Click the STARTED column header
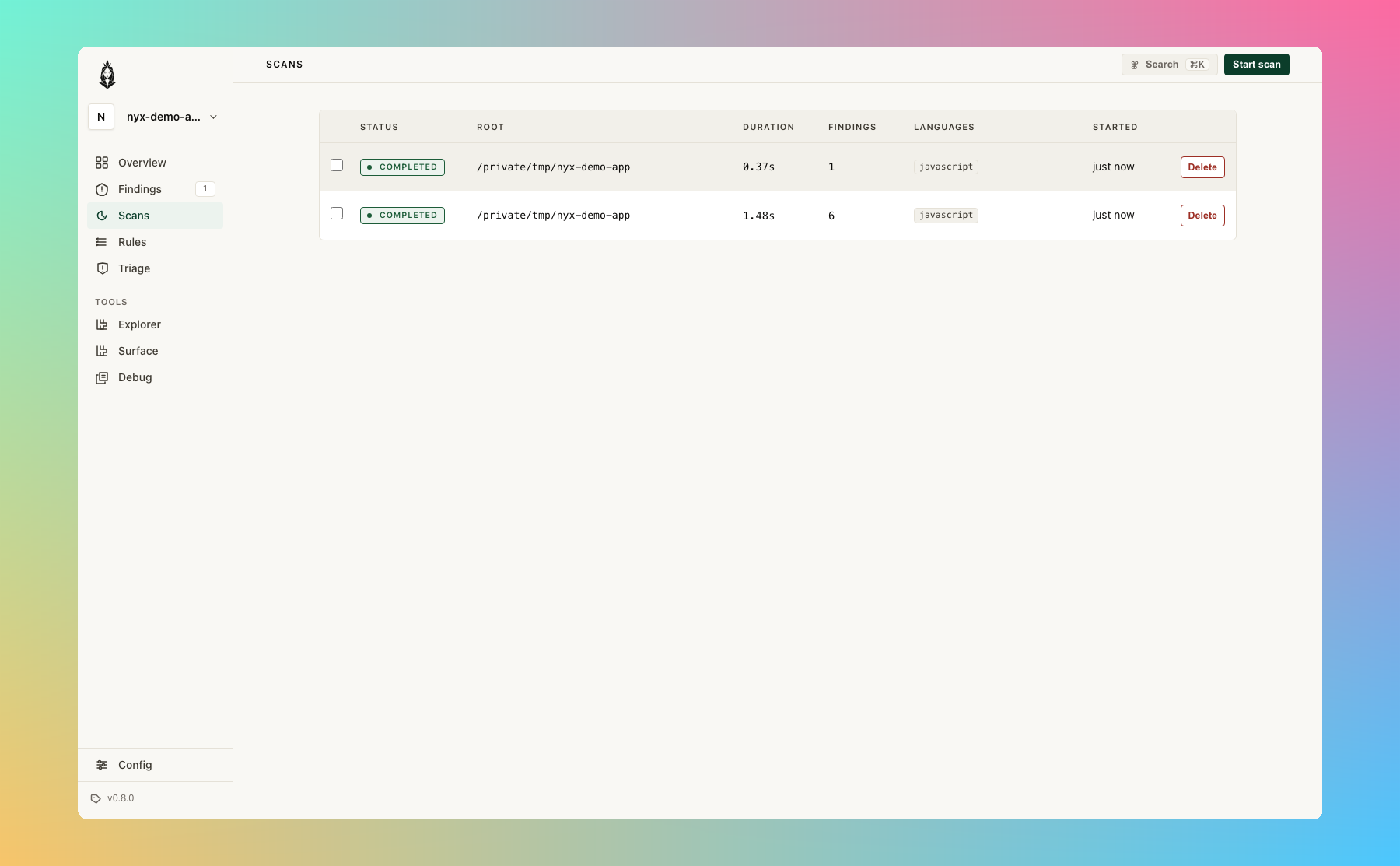The height and width of the screenshot is (866, 1400). [x=1115, y=127]
